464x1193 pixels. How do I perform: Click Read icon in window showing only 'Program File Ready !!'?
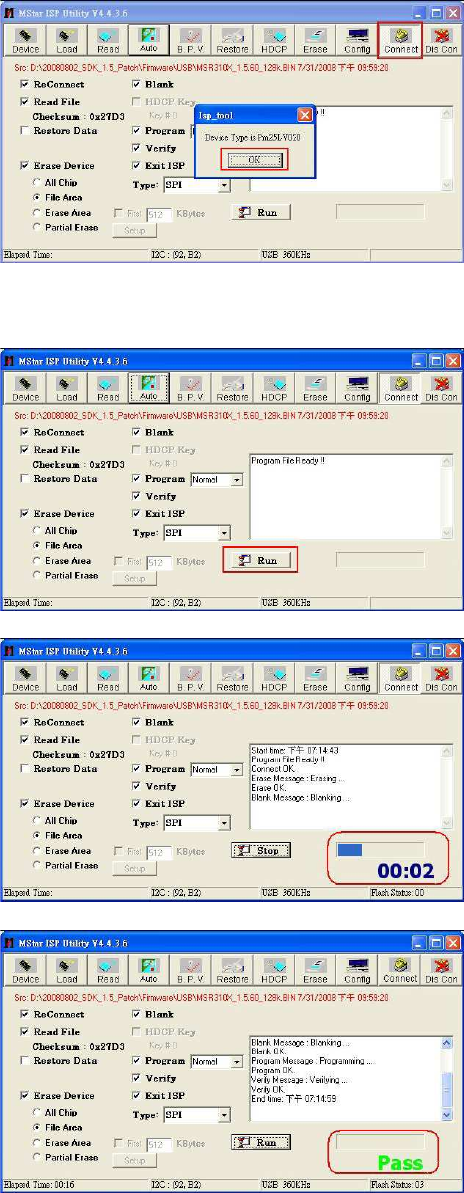point(108,390)
